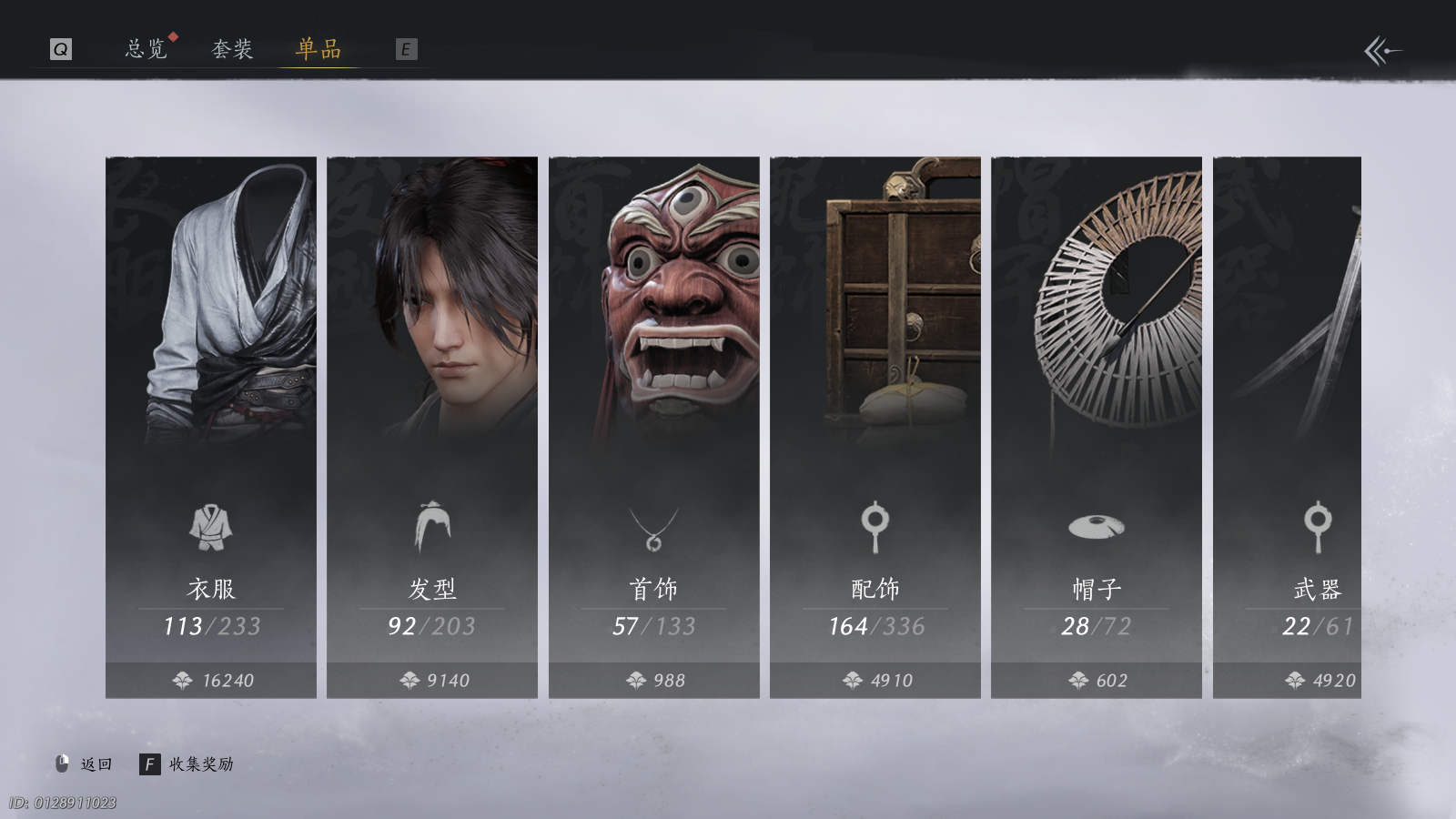
Task: Click the clothing robe icon above 衣服
Action: pyautogui.click(x=210, y=527)
